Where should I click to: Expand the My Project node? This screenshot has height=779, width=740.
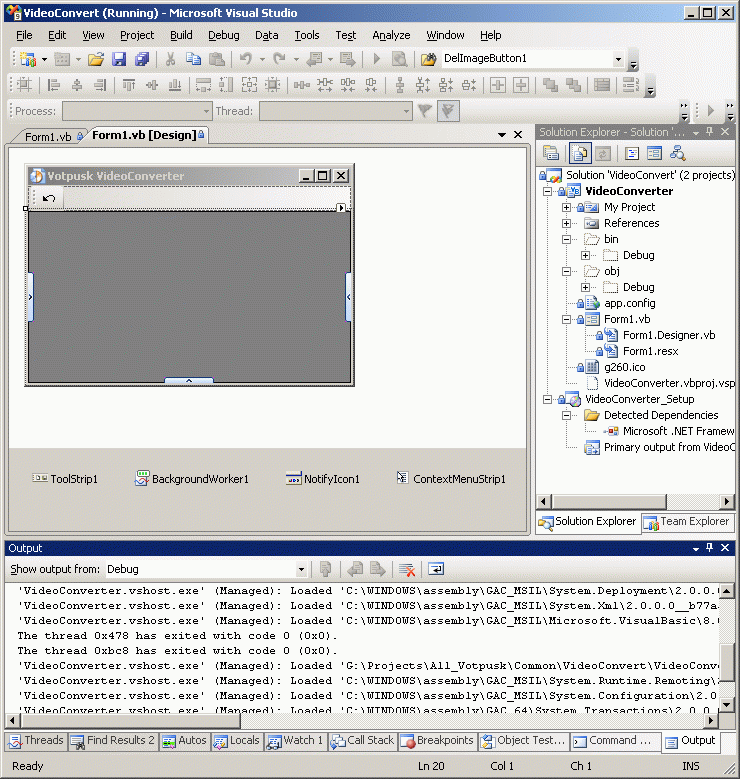pos(566,207)
